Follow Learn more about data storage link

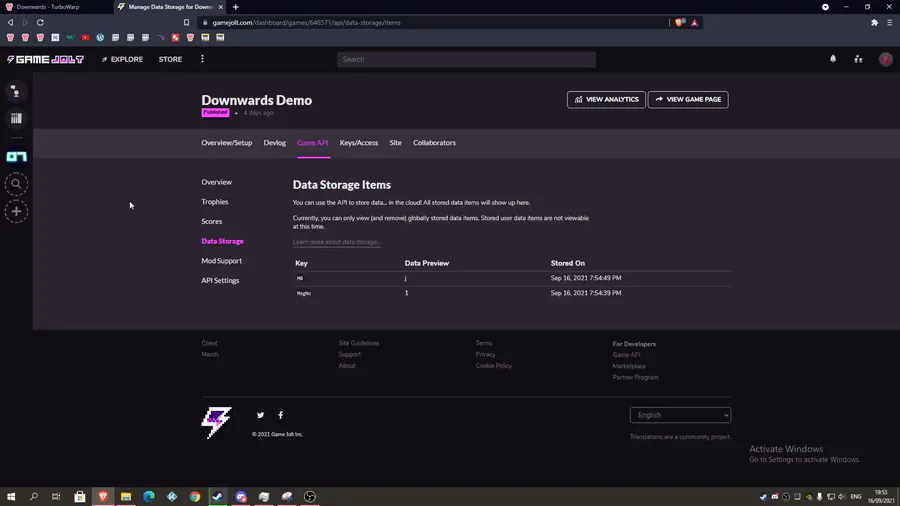(336, 242)
